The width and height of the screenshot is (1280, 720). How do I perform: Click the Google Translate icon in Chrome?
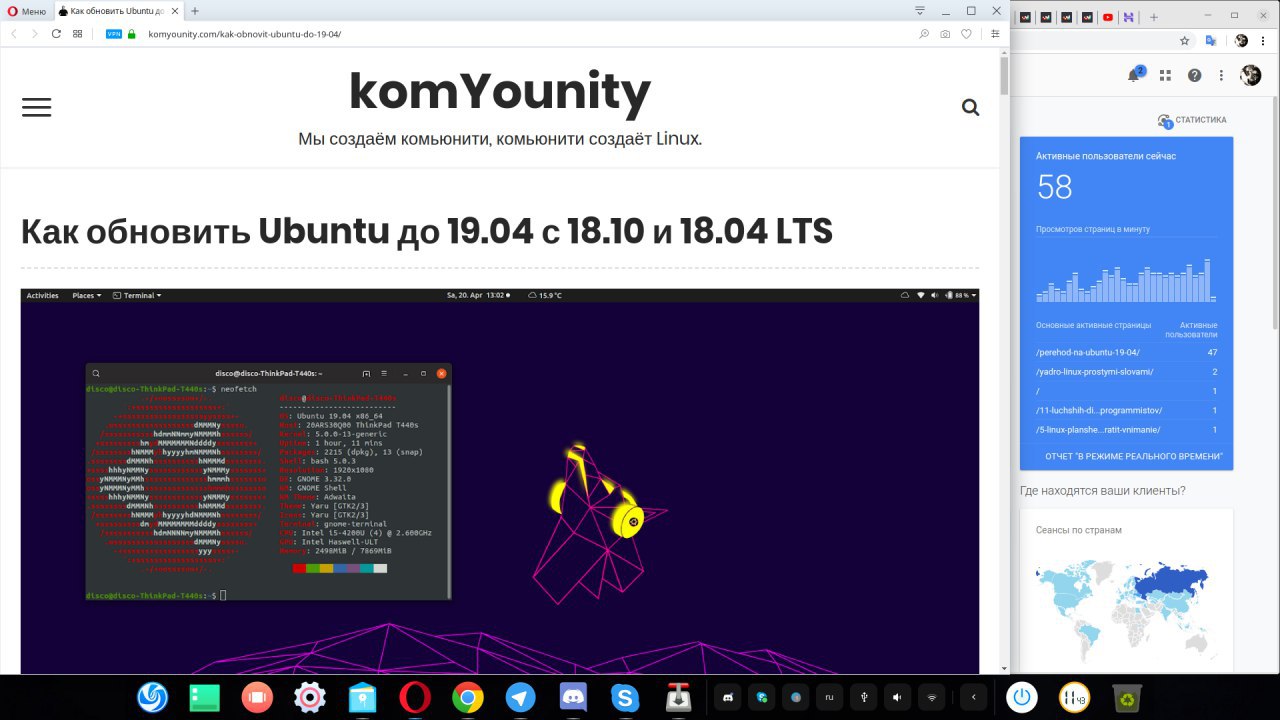1210,41
